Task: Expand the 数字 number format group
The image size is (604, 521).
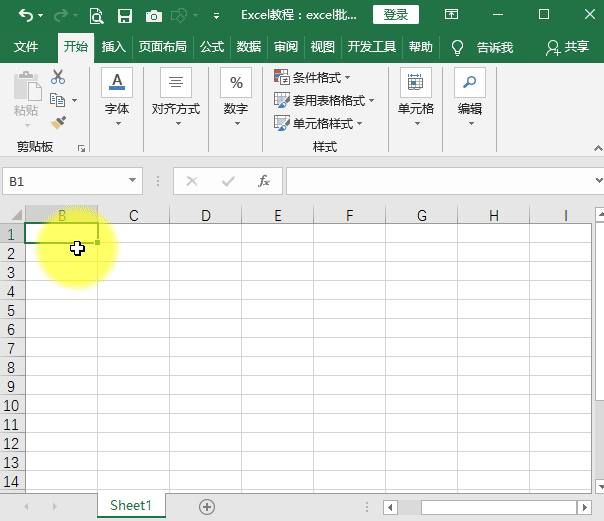Action: (236, 98)
